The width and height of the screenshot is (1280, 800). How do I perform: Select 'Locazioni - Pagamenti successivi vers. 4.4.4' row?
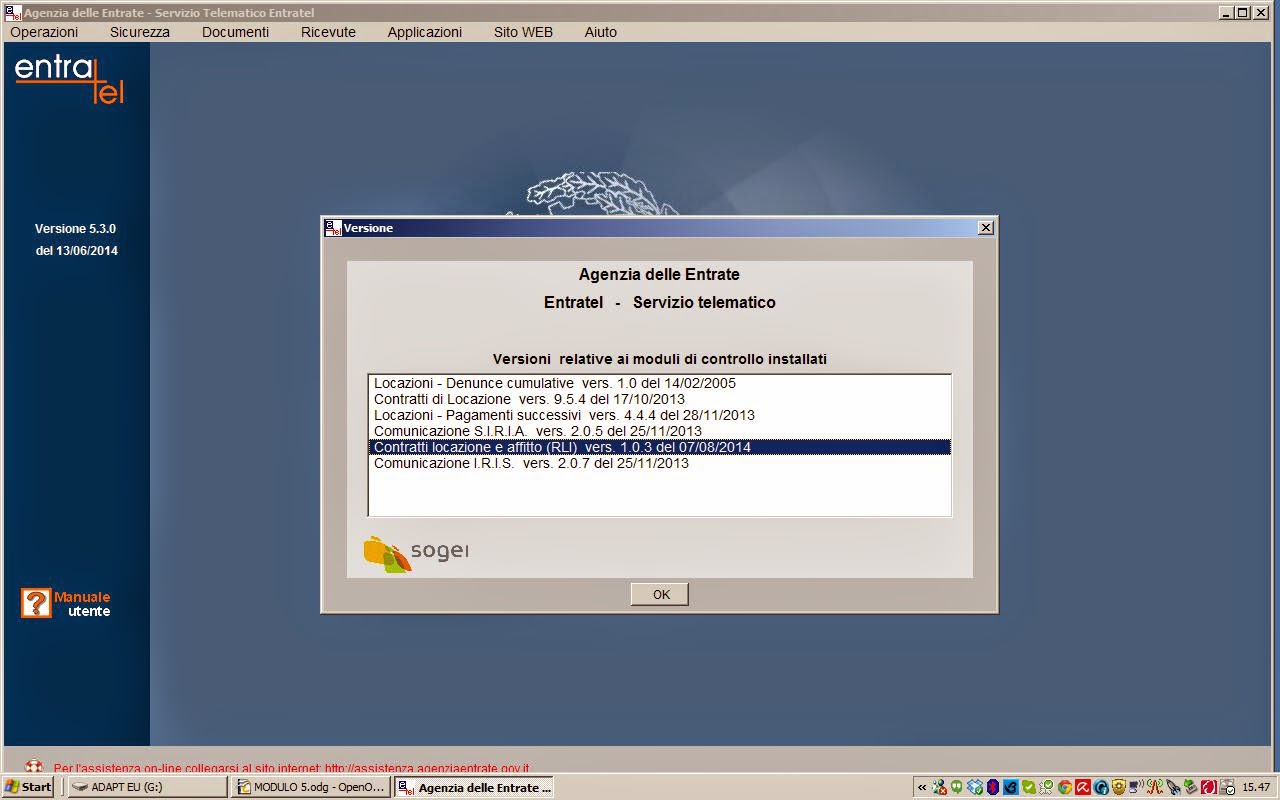click(659, 415)
